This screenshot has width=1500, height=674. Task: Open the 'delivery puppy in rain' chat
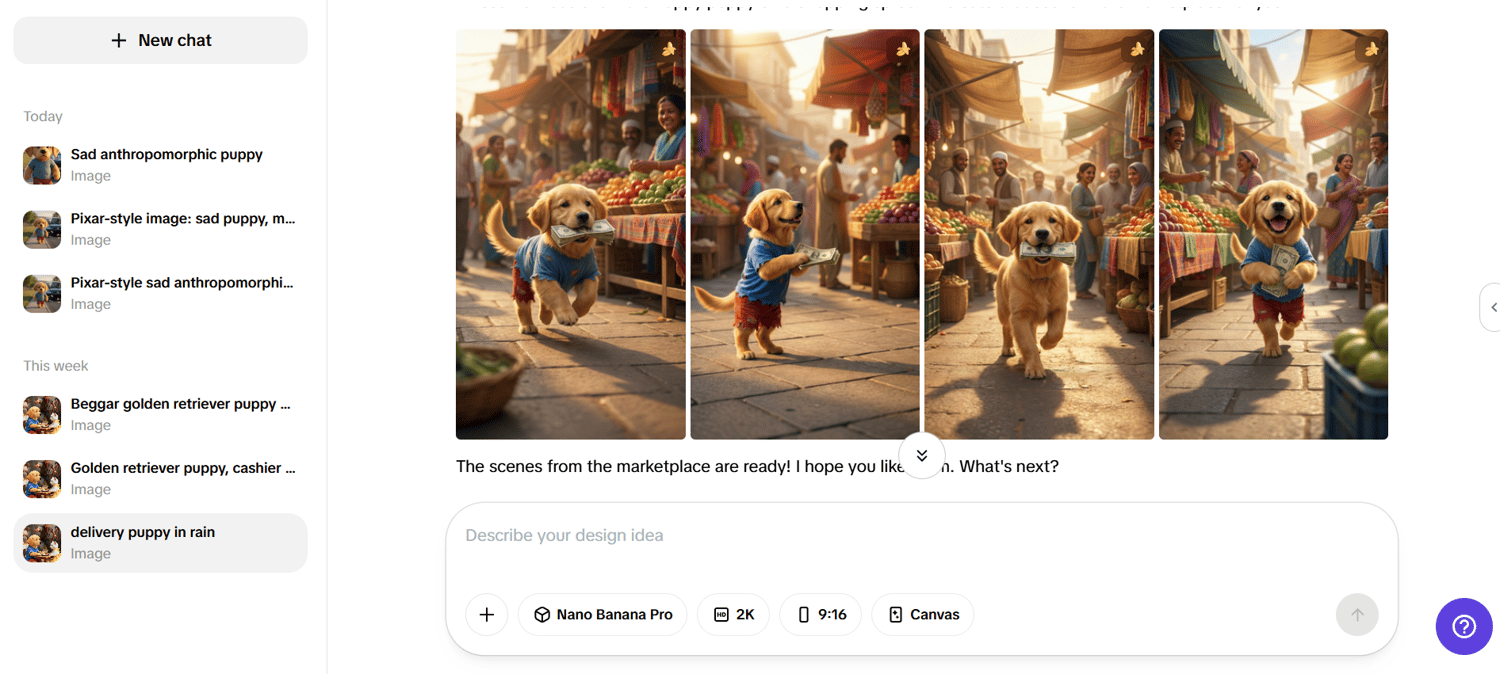[x=160, y=542]
